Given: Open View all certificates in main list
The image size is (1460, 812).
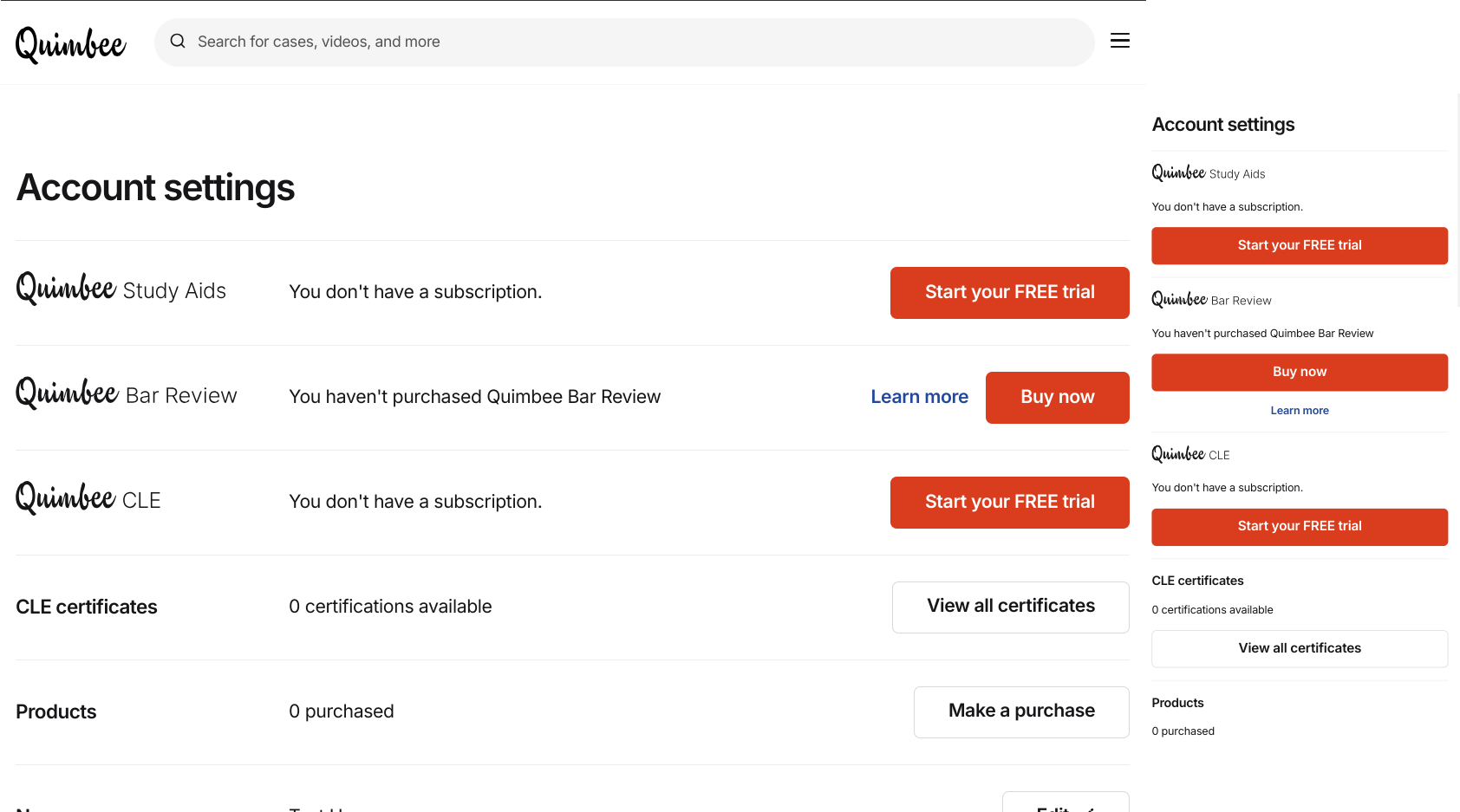Looking at the screenshot, I should coord(1010,607).
